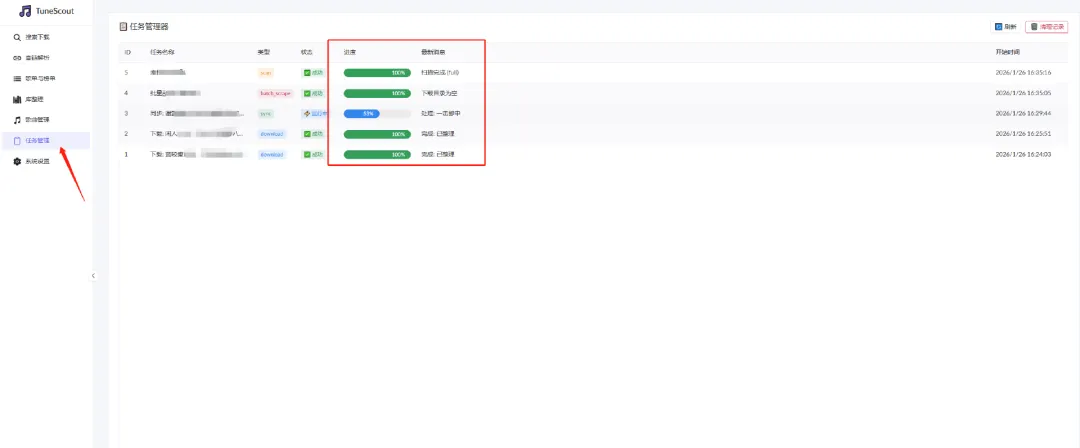The image size is (1080, 448).
Task: Click the 任务管理器 page title icon
Action: click(123, 27)
